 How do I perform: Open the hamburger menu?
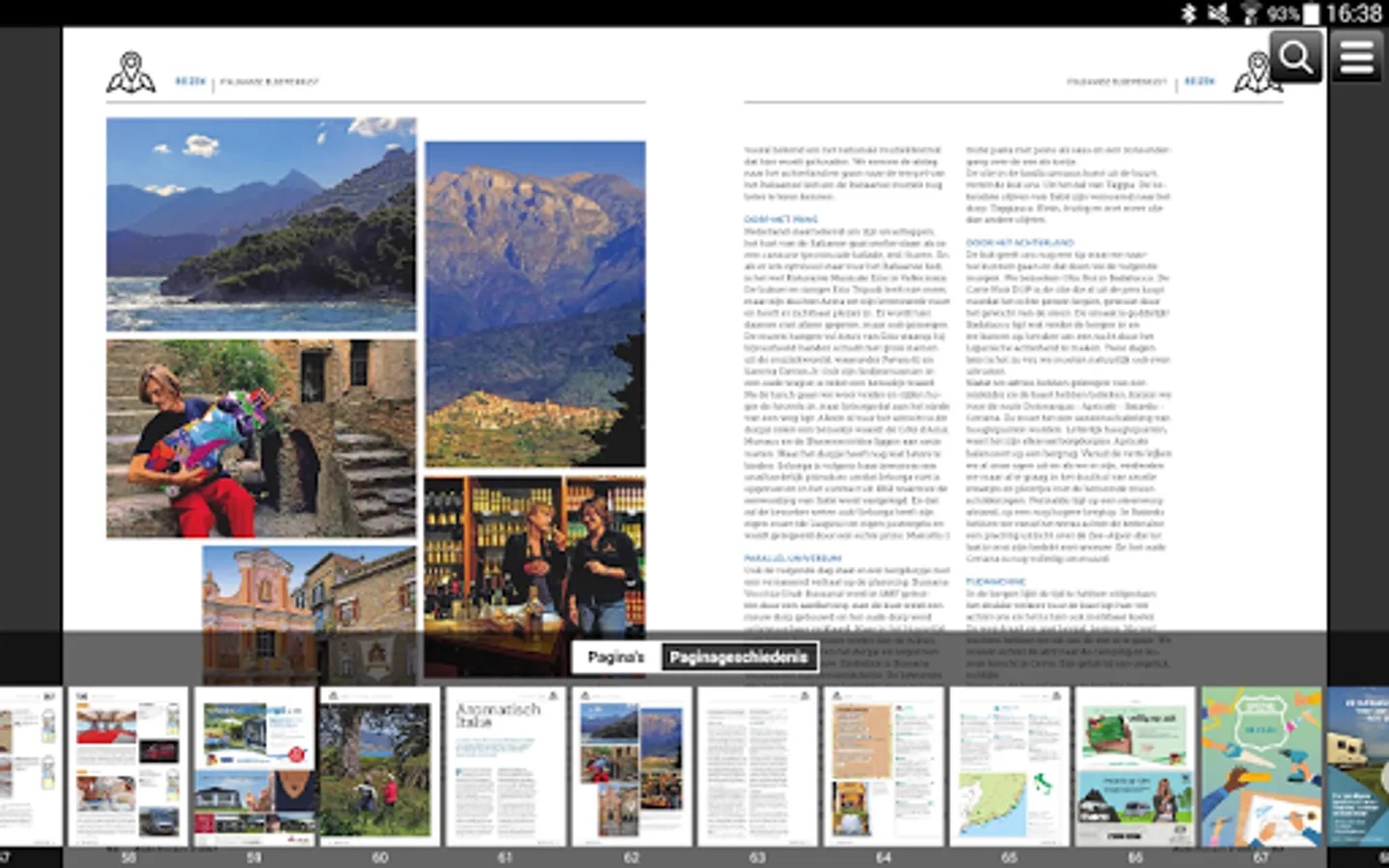coord(1356,57)
